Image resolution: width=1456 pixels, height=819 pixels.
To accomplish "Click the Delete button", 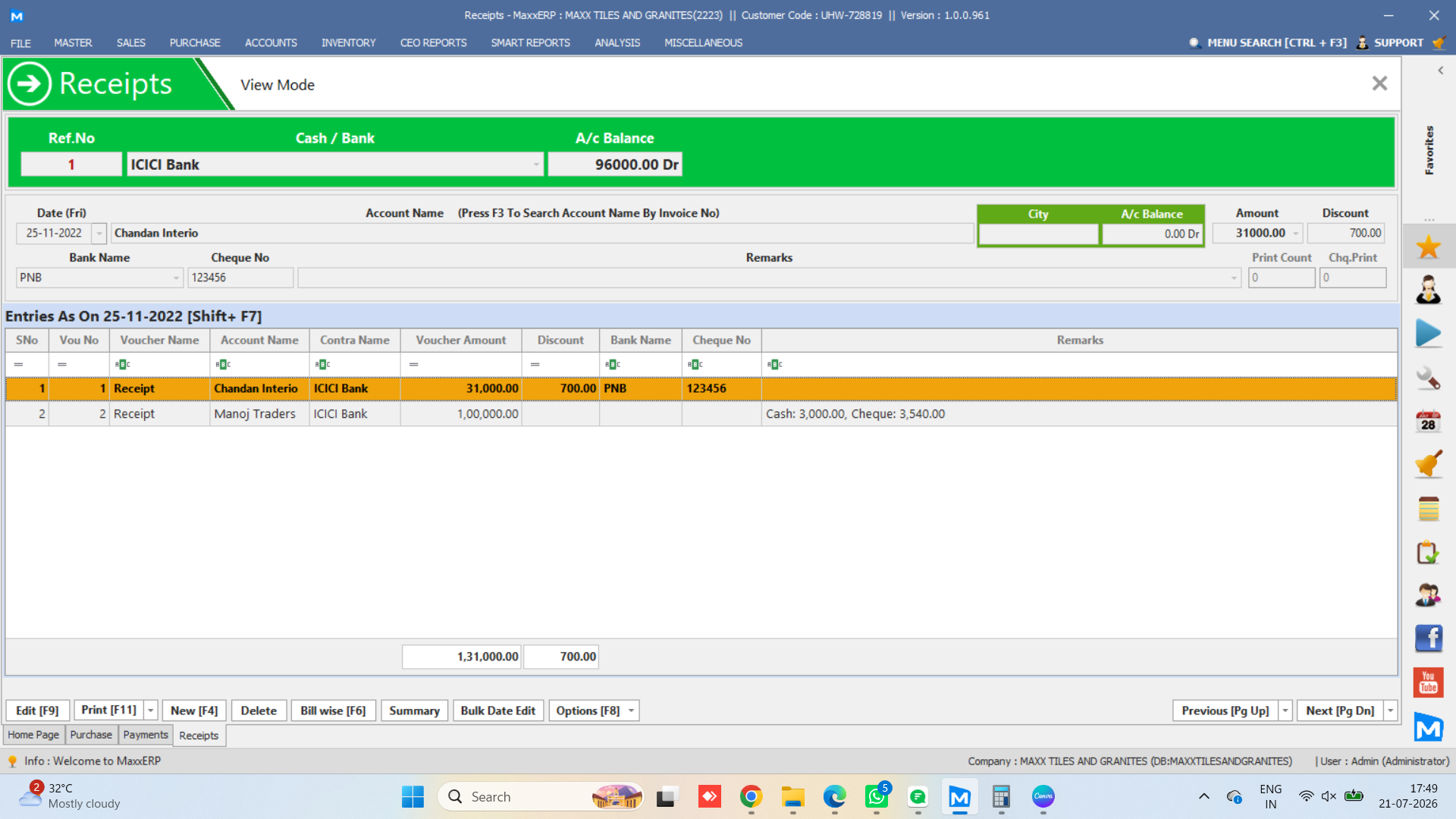I will pyautogui.click(x=259, y=711).
